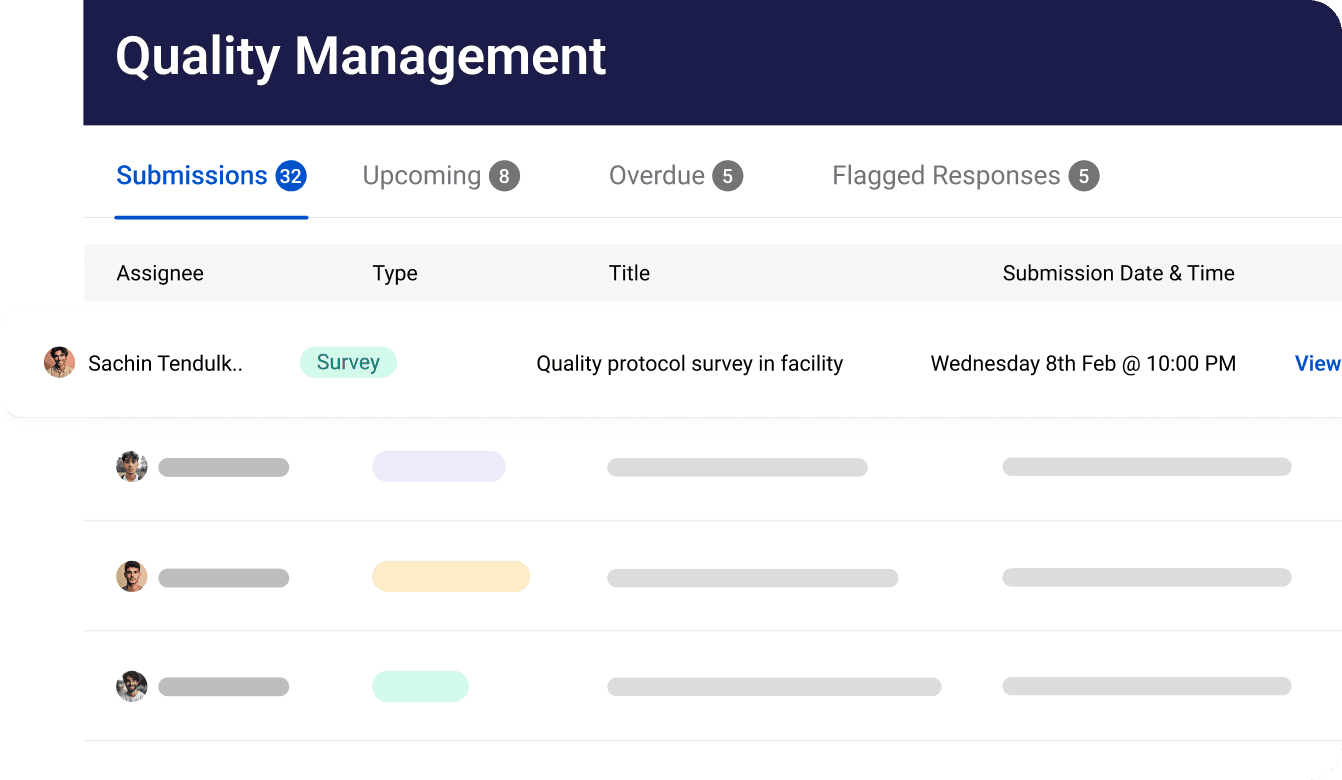The height and width of the screenshot is (780, 1342).
Task: Go to the Flagged Responses tab
Action: click(x=945, y=176)
